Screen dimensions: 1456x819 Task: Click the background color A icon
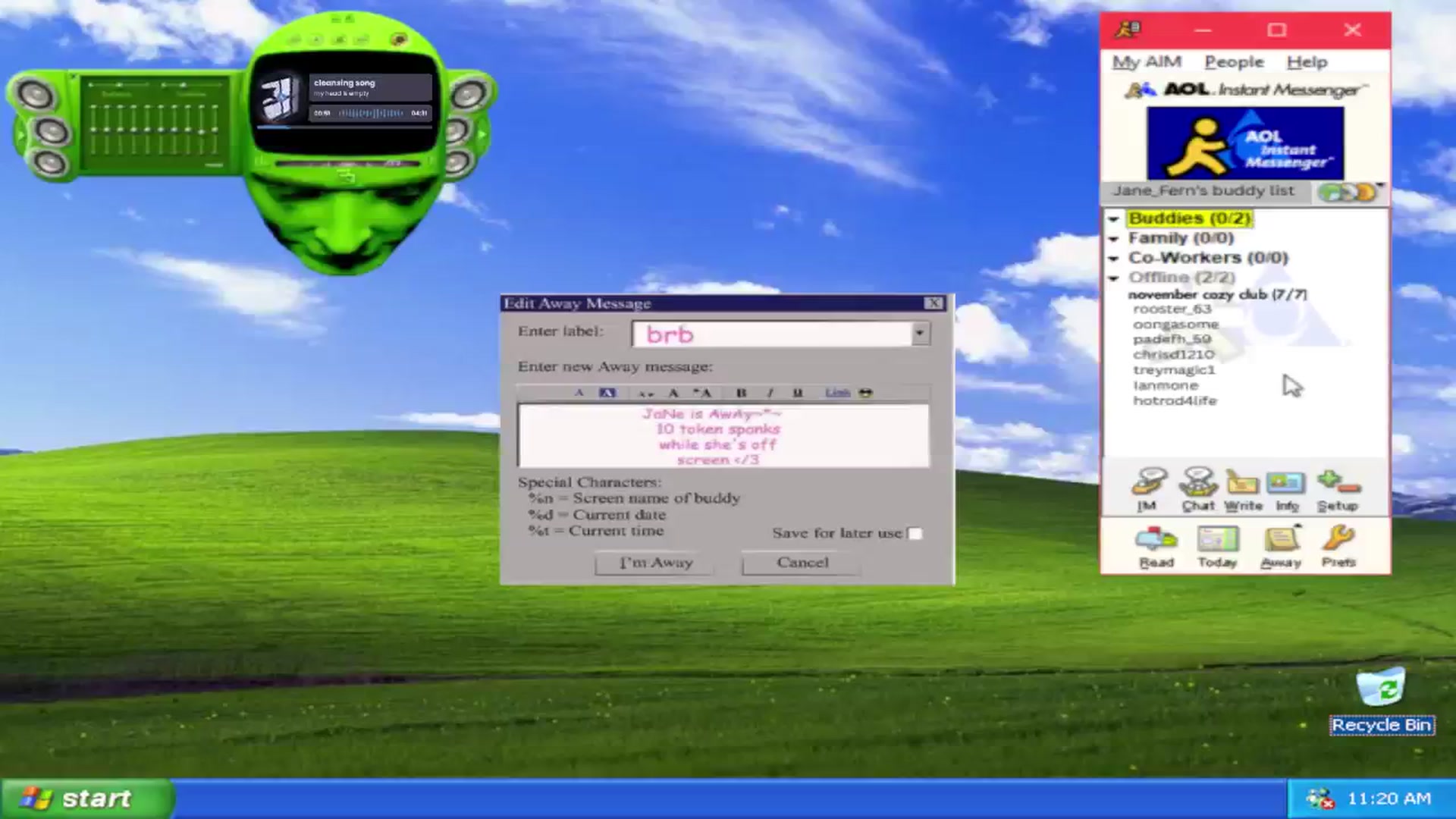pos(607,392)
